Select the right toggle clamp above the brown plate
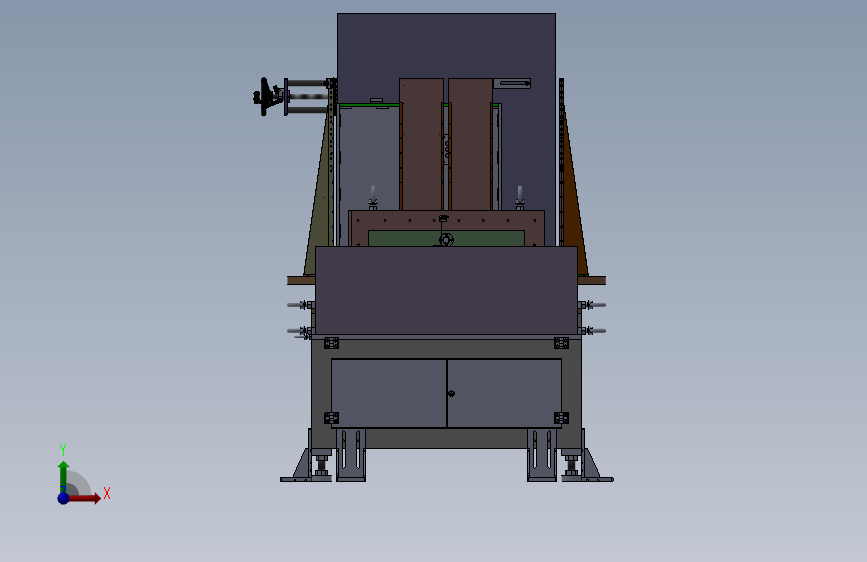 520,198
